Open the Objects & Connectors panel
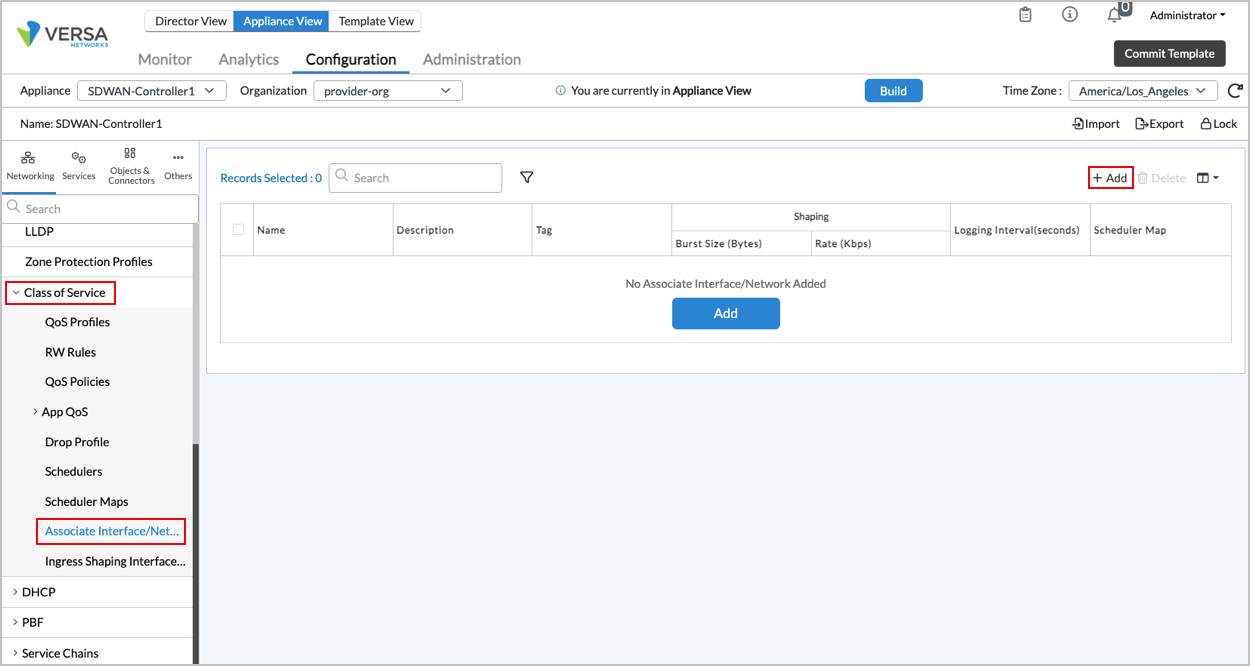Image resolution: width=1250 pixels, height=666 pixels. 130,163
